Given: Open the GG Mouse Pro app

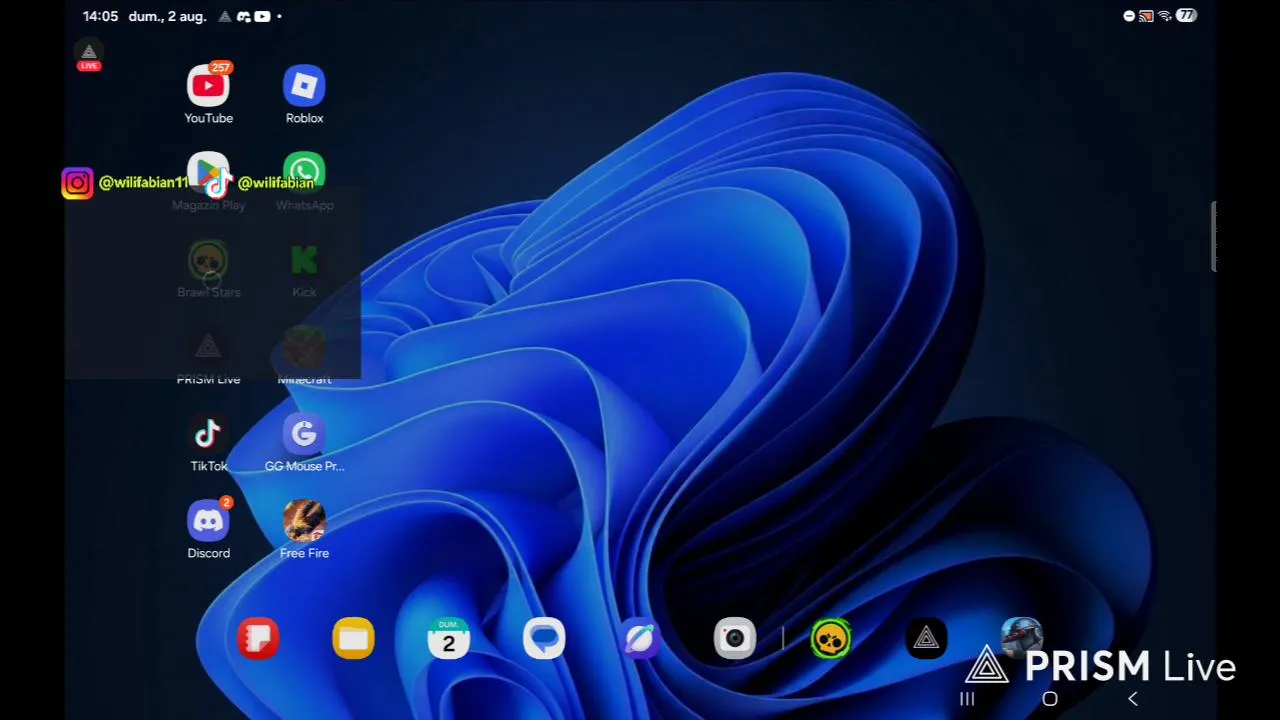Looking at the screenshot, I should [x=304, y=435].
